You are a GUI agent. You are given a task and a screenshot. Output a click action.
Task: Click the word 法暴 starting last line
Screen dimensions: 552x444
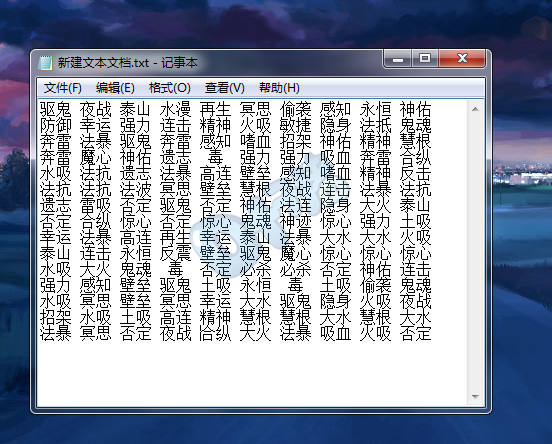(x=56, y=333)
